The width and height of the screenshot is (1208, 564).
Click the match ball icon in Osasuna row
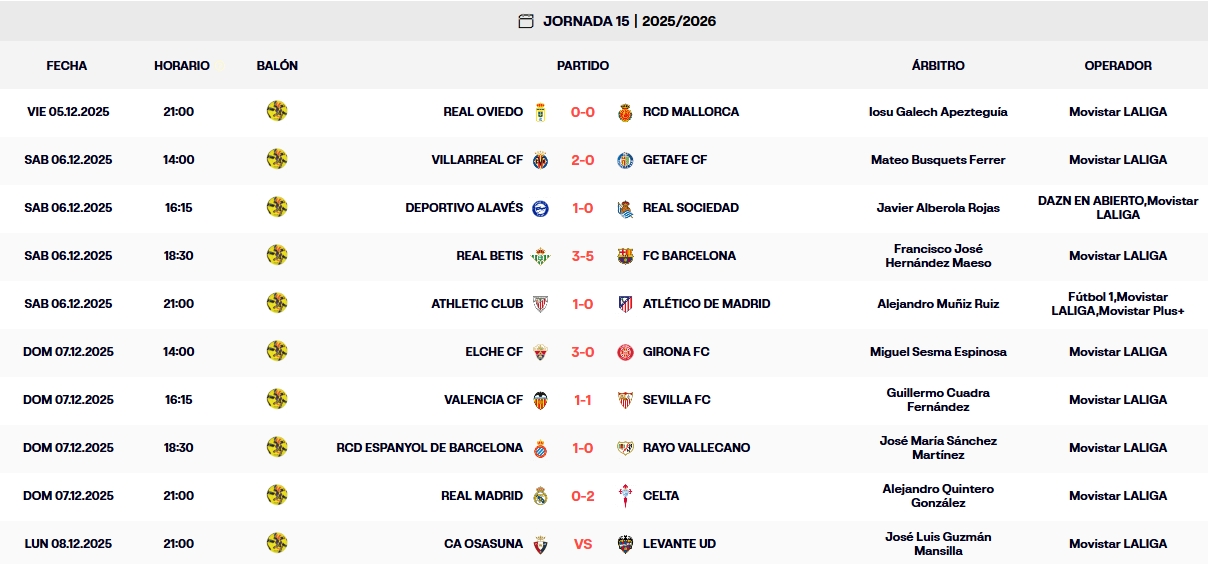pyautogui.click(x=277, y=543)
